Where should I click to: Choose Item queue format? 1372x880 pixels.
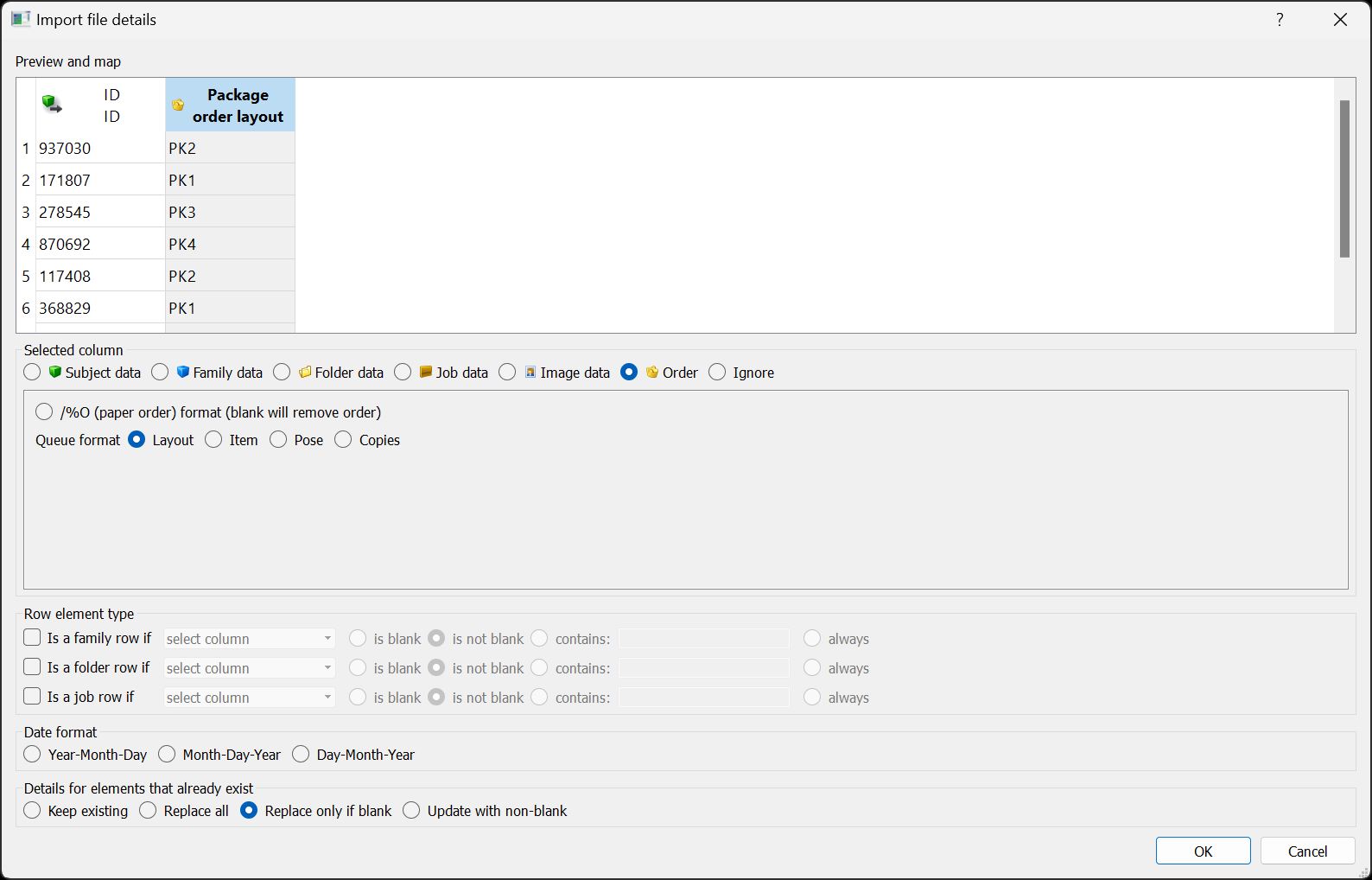[x=213, y=439]
